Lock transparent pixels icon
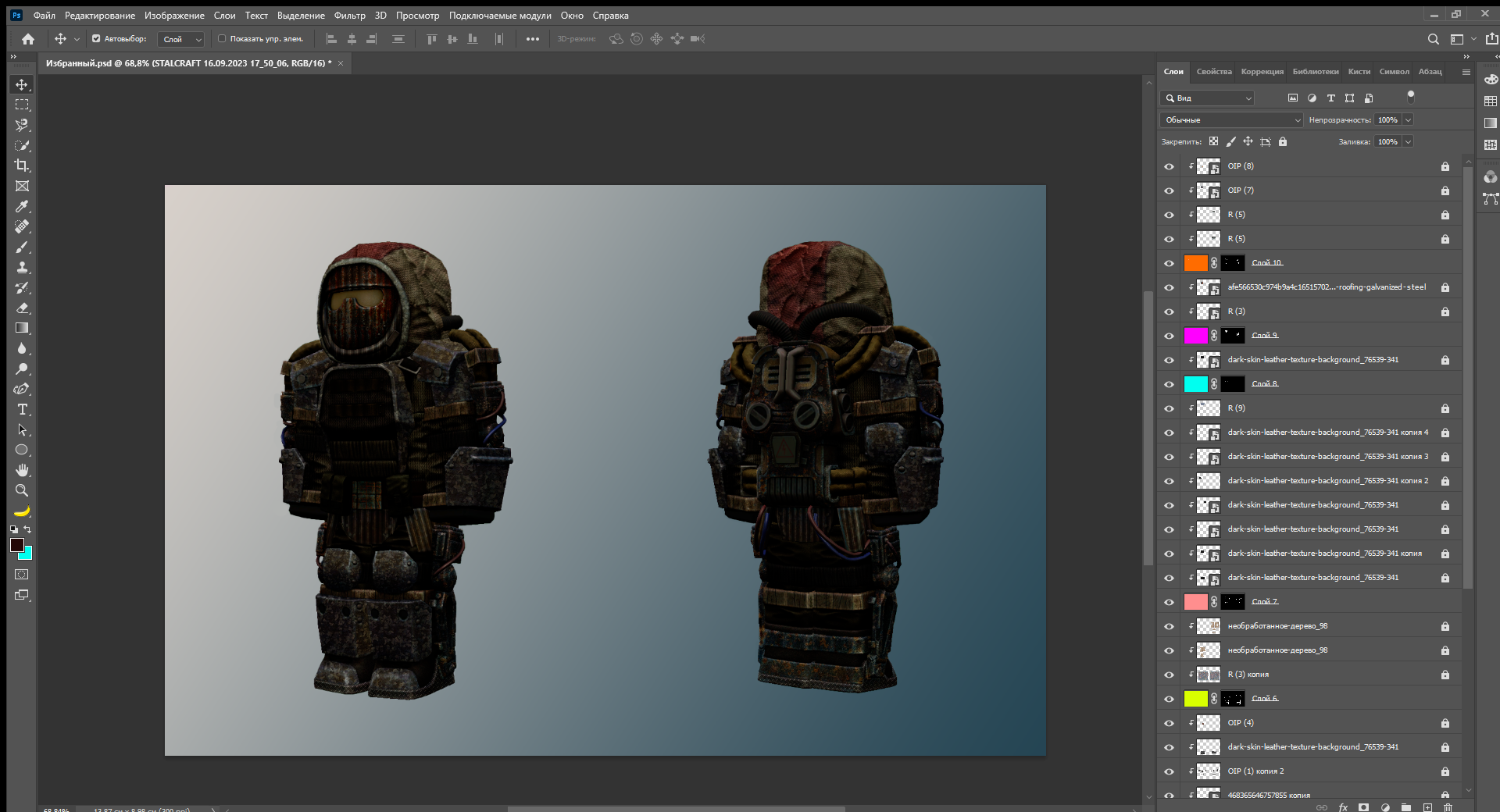Image resolution: width=1500 pixels, height=812 pixels. 1213,141
